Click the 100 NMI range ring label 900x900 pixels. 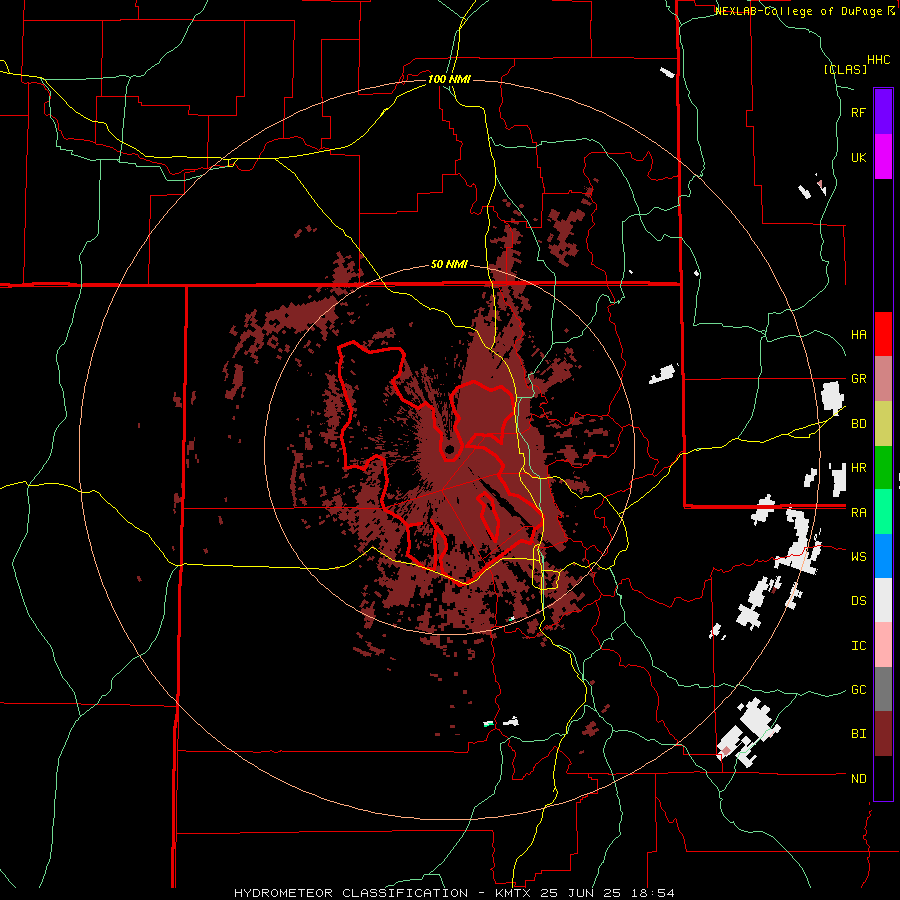pyautogui.click(x=449, y=79)
